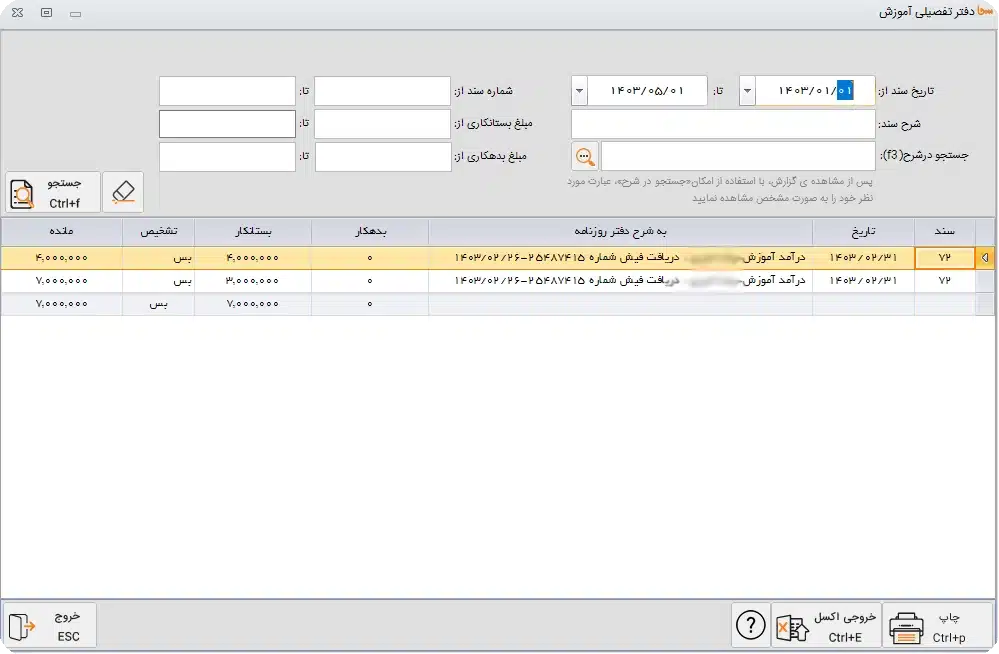Screen dimensions: 999x654
Task: Click the جستجو درشرح(f3) text field
Action: point(738,156)
